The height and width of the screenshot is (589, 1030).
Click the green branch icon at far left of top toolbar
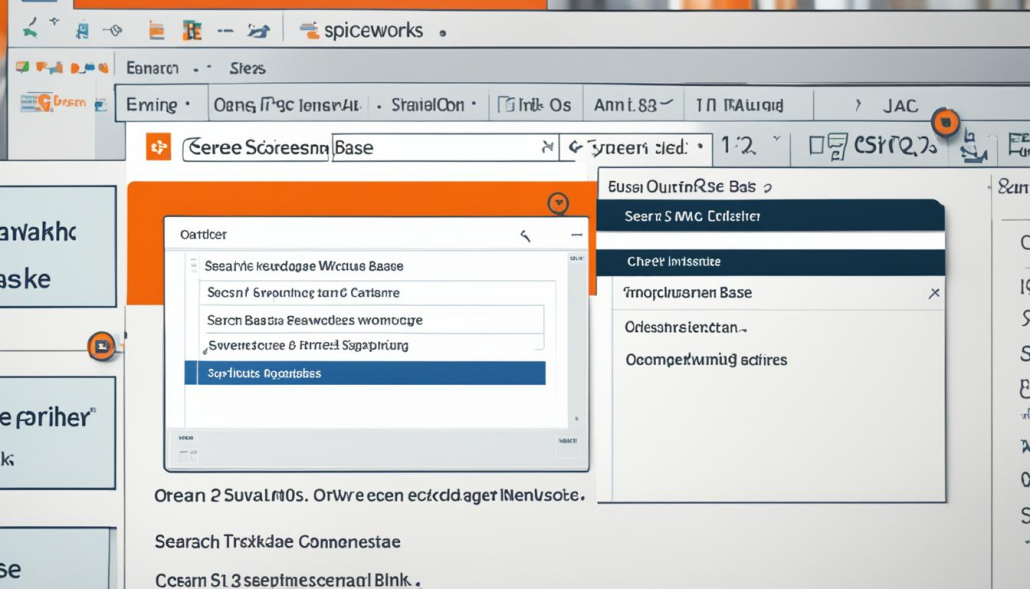click(x=30, y=28)
